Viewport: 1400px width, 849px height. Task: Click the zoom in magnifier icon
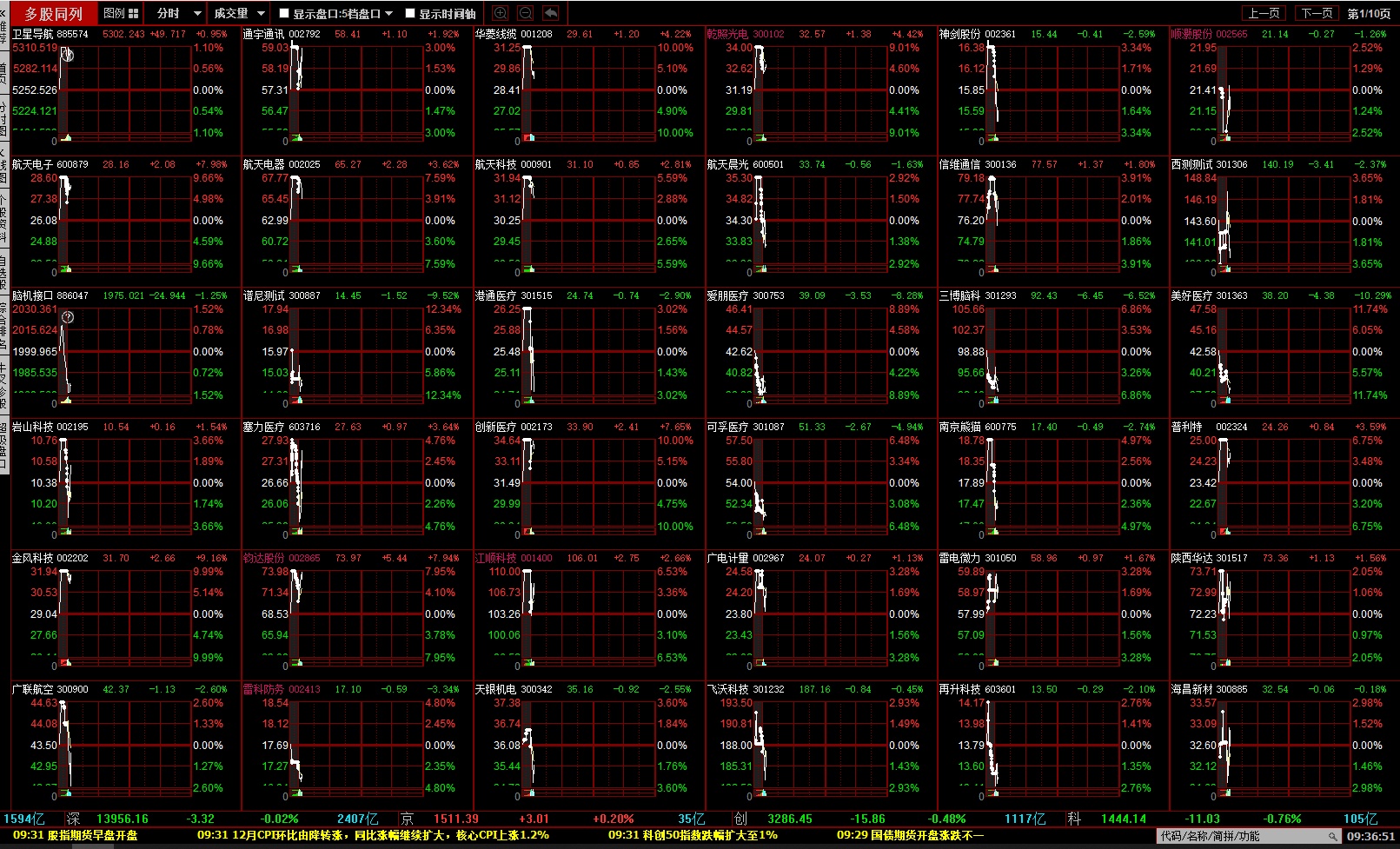click(501, 13)
